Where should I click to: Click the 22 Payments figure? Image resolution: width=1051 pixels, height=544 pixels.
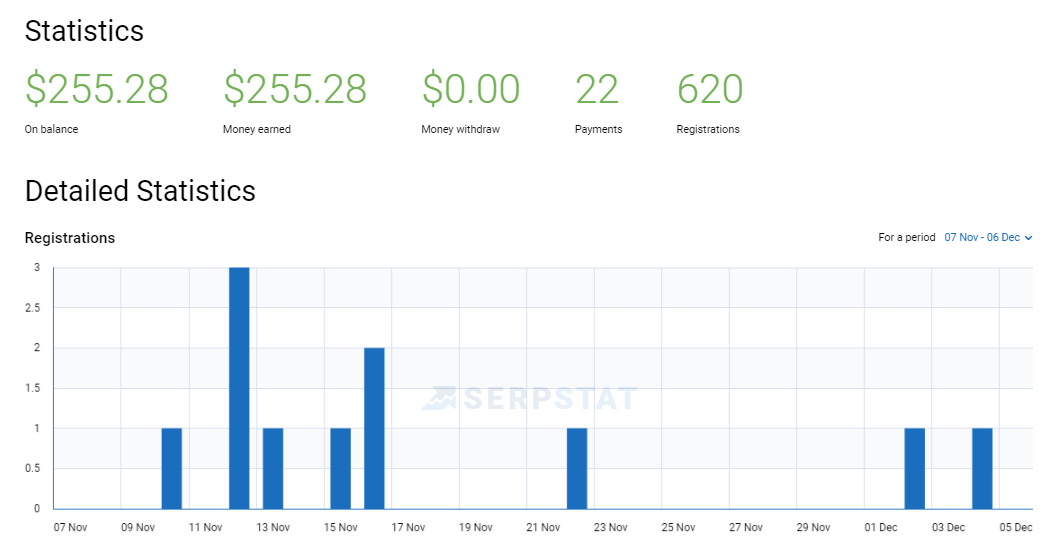click(597, 89)
